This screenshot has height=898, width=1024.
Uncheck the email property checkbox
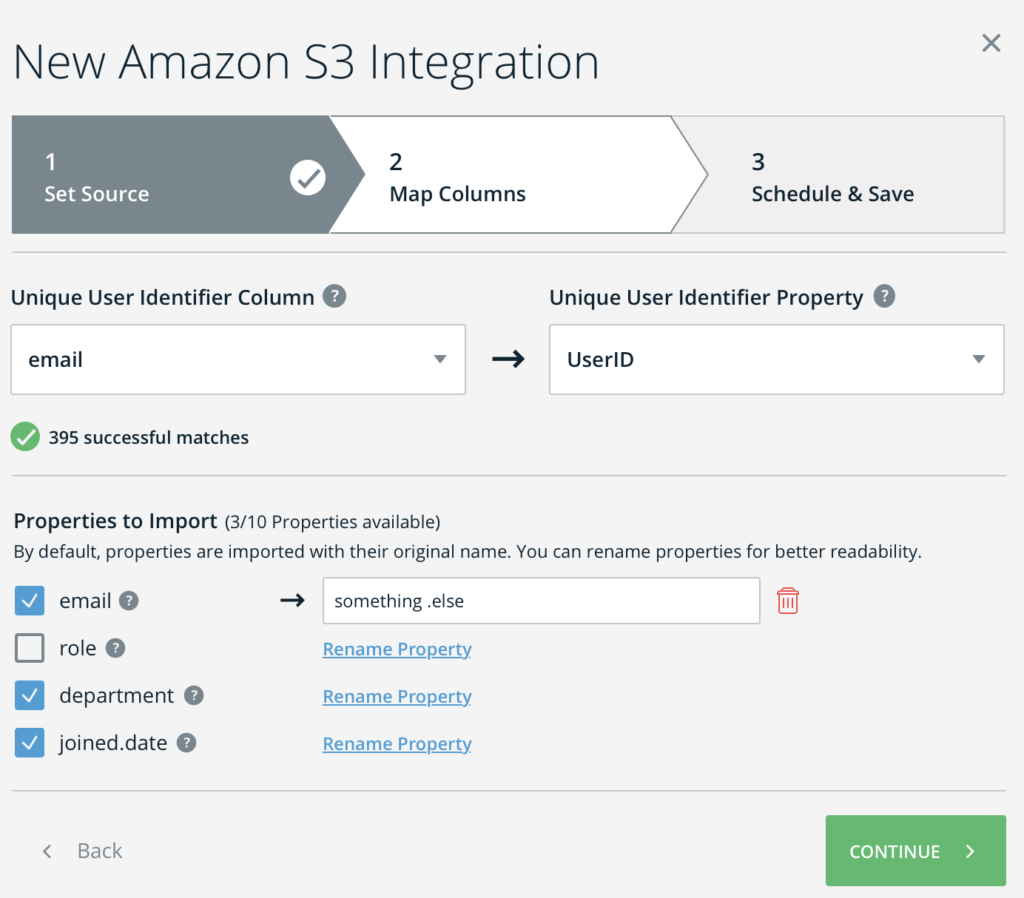pyautogui.click(x=31, y=600)
